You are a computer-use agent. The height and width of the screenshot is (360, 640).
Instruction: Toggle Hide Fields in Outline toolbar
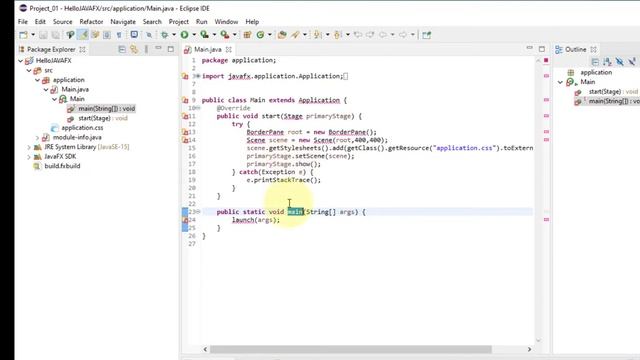(620, 62)
